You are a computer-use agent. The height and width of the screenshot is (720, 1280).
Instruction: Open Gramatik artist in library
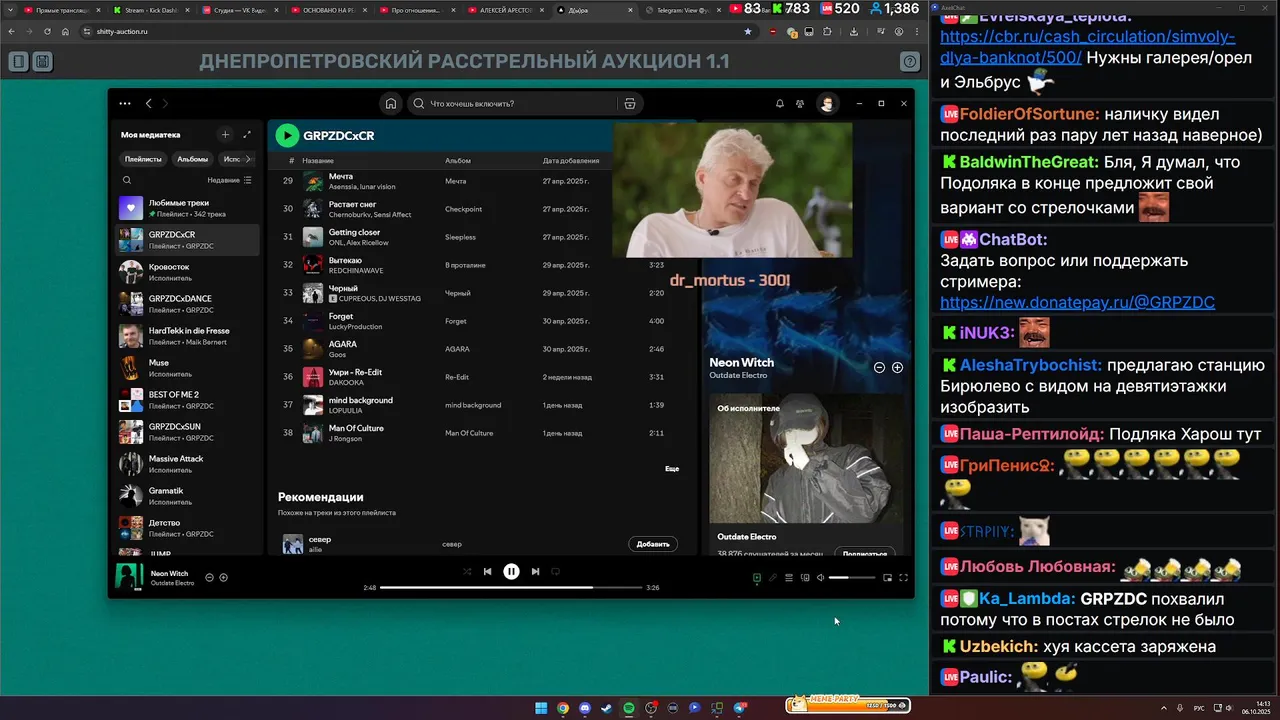coord(187,496)
